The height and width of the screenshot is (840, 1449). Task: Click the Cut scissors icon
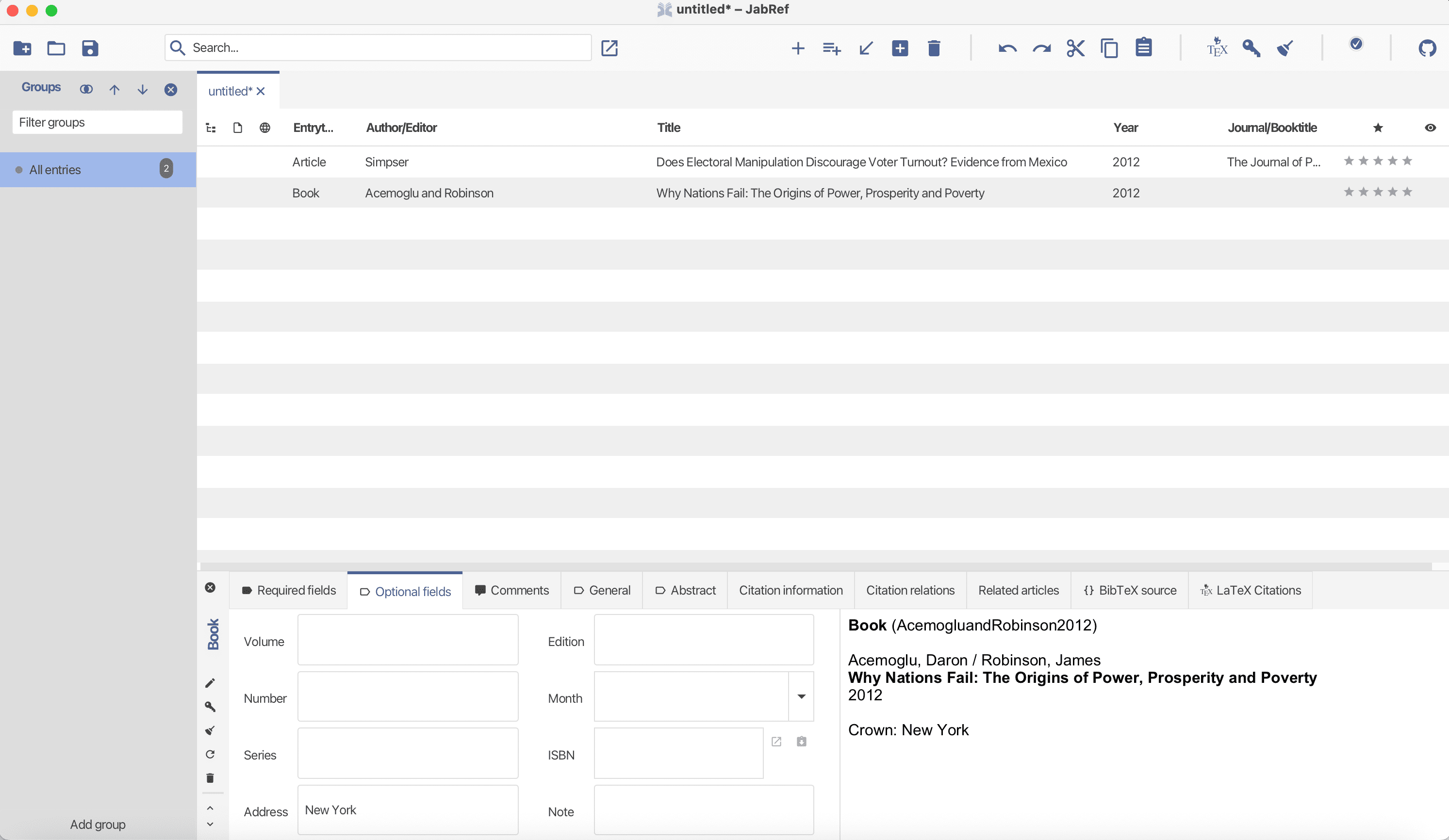click(1075, 48)
